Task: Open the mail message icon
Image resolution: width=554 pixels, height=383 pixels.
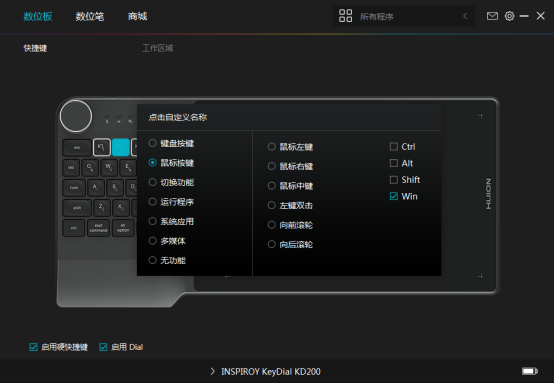Action: 492,16
